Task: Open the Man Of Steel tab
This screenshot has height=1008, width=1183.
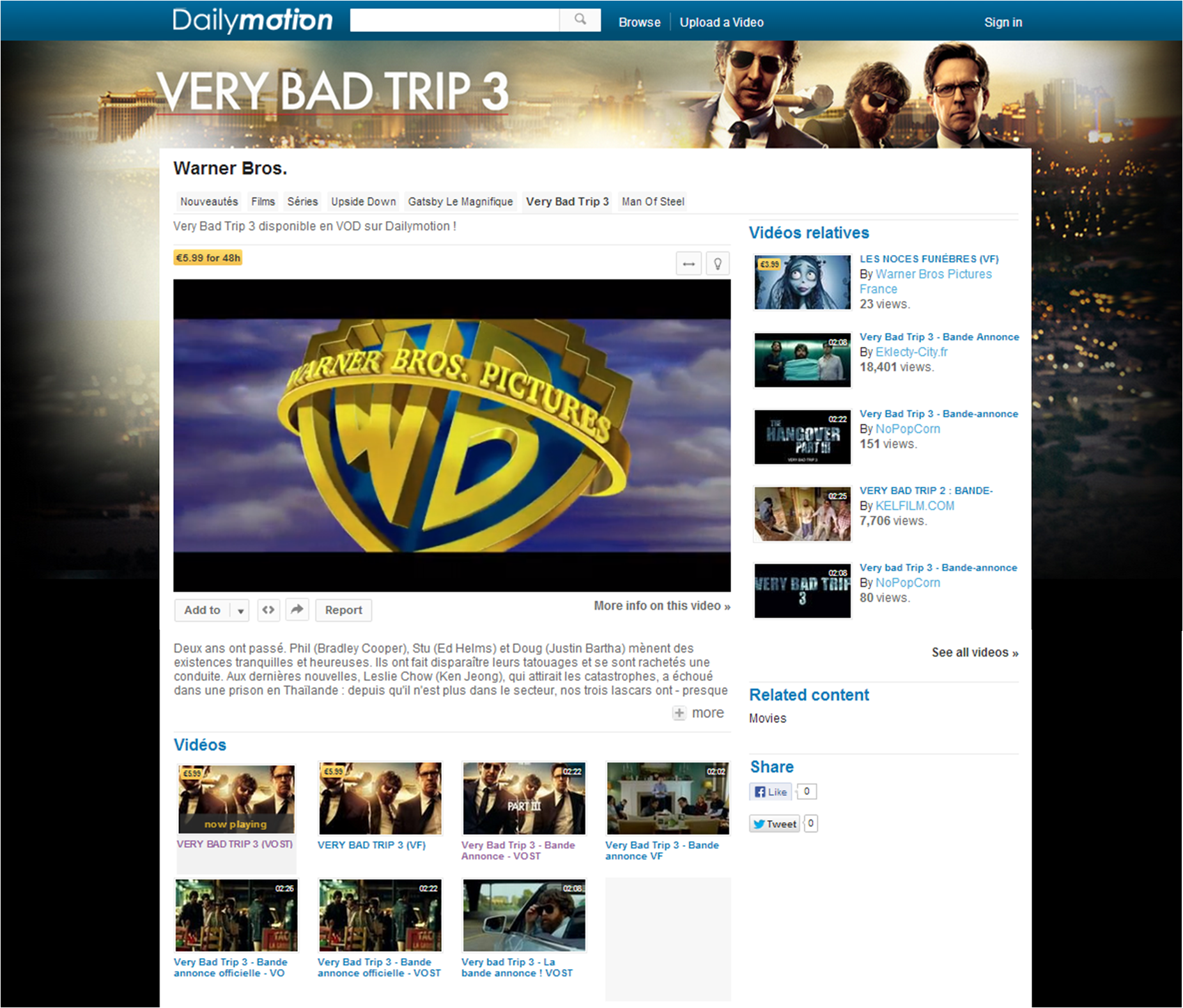Action: tap(652, 201)
